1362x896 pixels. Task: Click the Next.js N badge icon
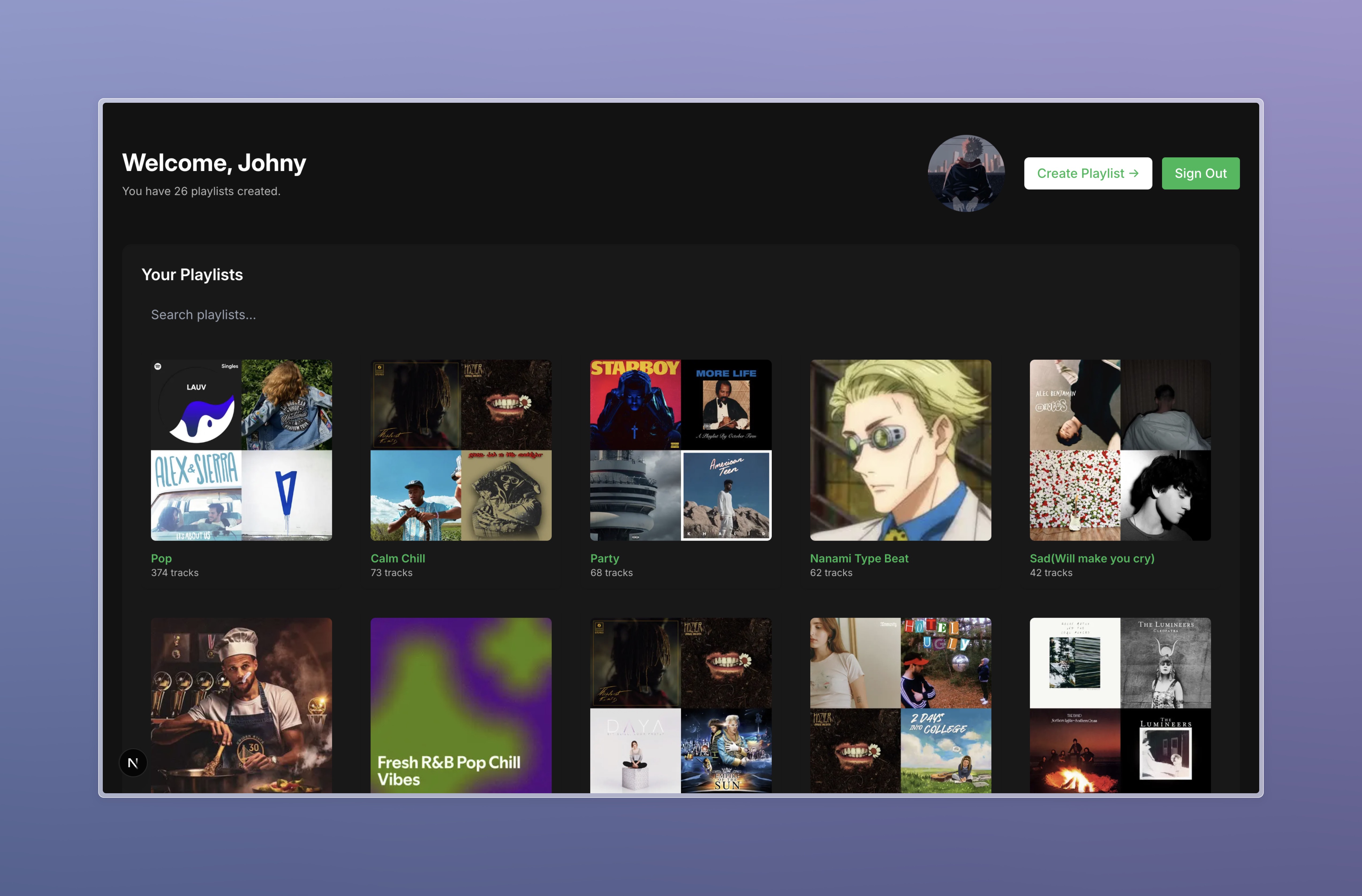point(133,763)
